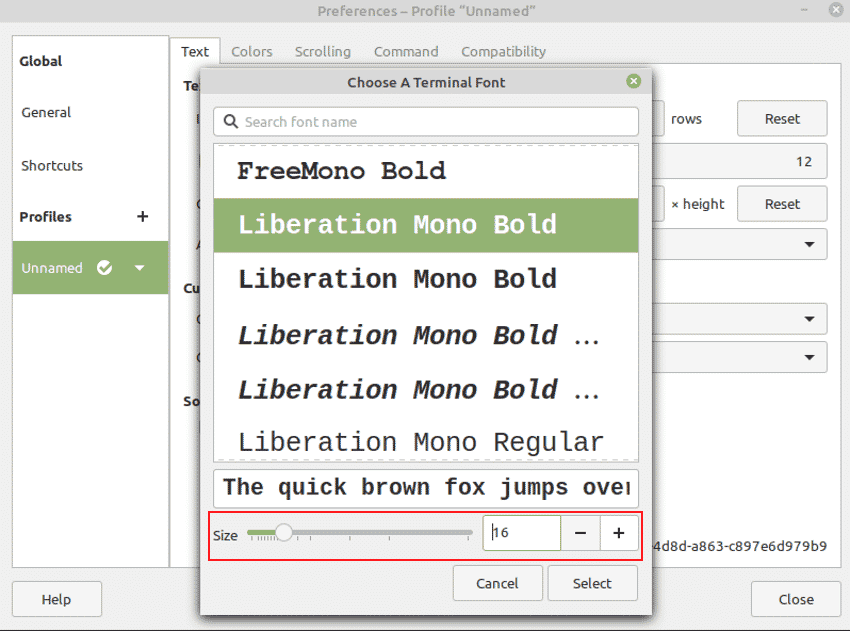The height and width of the screenshot is (631, 850).
Task: Select the first Liberation Mono Bold italic entry
Action: (426, 334)
